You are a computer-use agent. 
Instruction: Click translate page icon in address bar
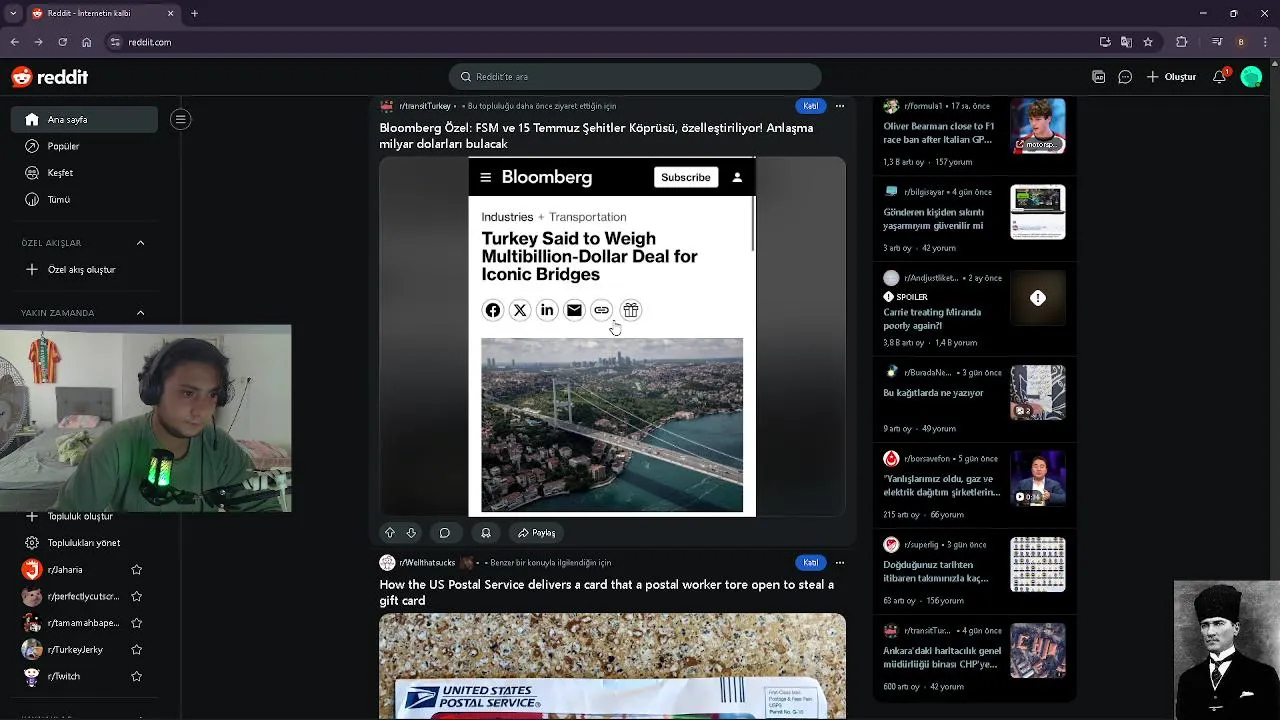(1127, 42)
